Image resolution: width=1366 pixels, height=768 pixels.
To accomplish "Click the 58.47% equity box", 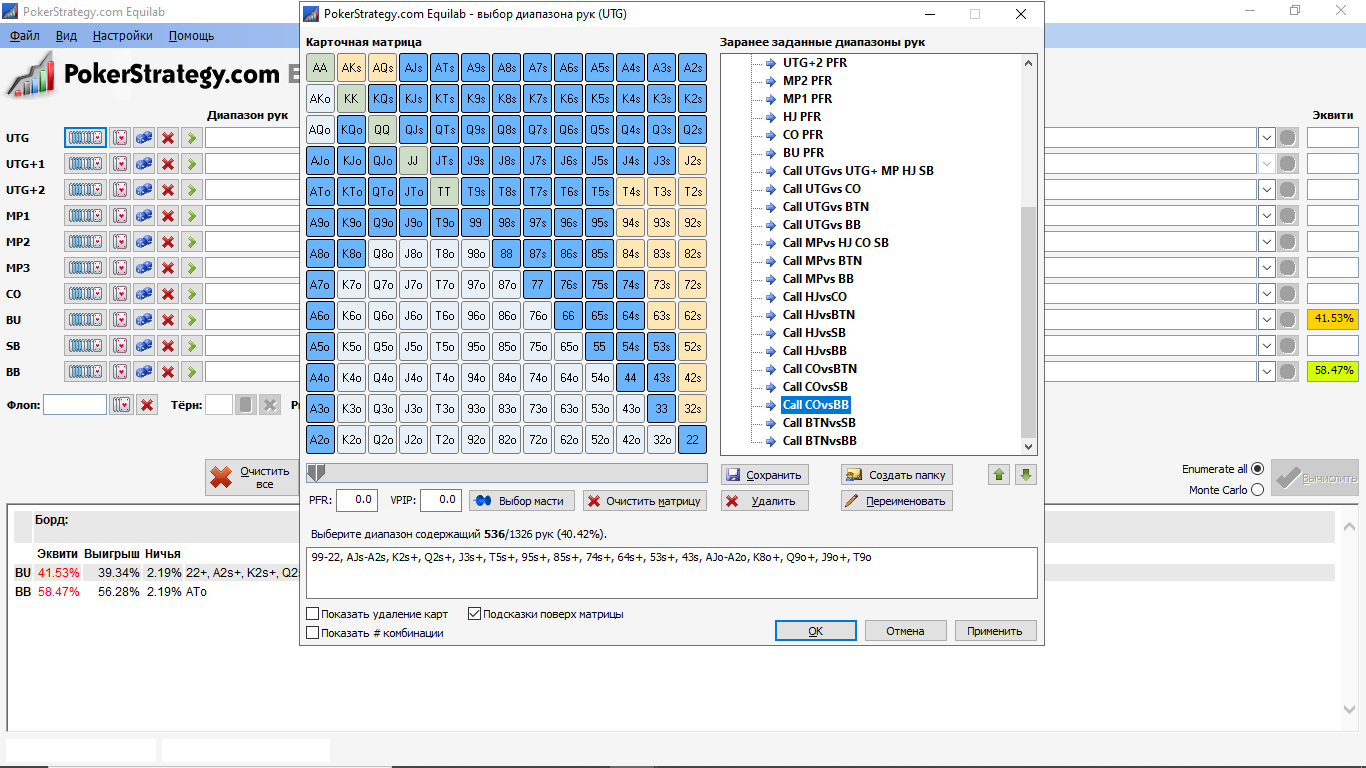I will pos(1332,371).
